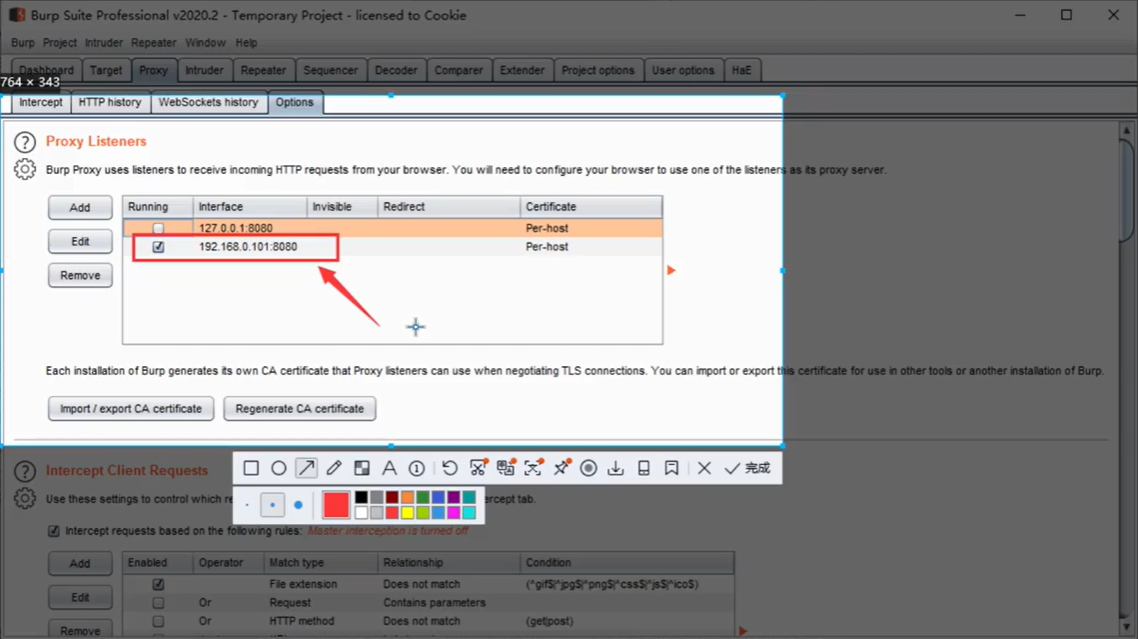
Task: Open the Project options tab
Action: pyautogui.click(x=598, y=70)
